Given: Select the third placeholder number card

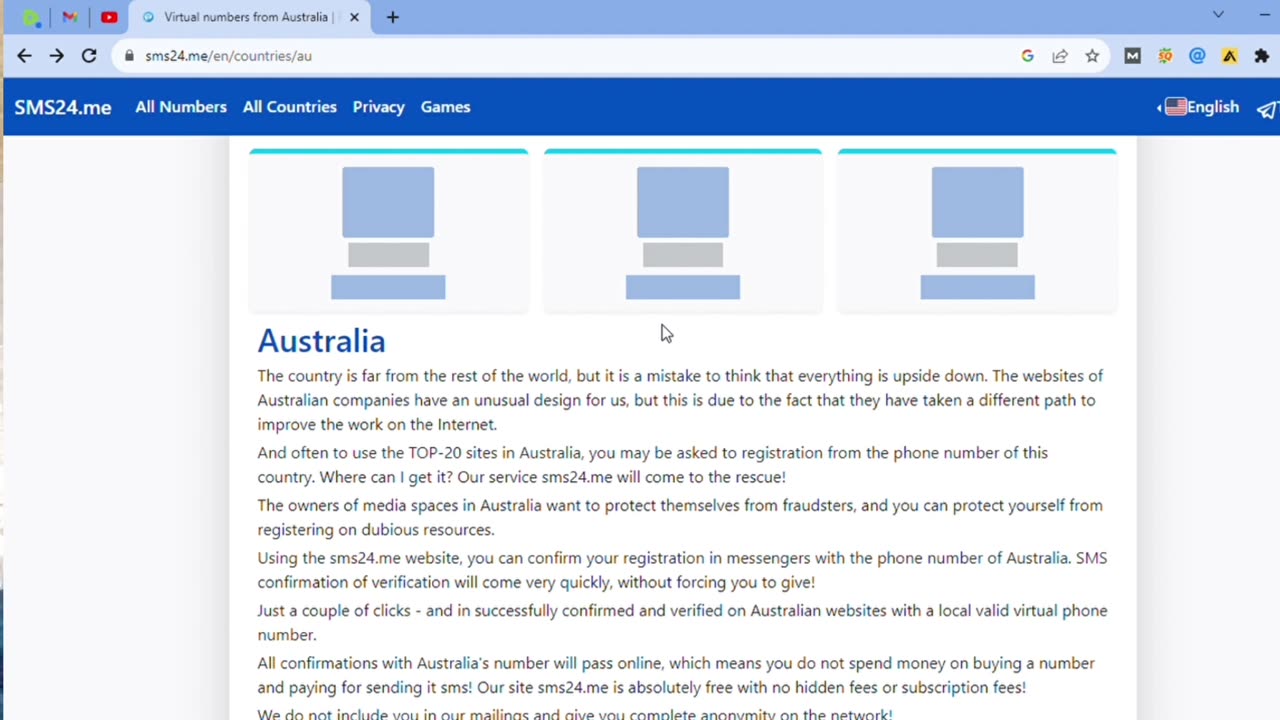Looking at the screenshot, I should tap(977, 232).
